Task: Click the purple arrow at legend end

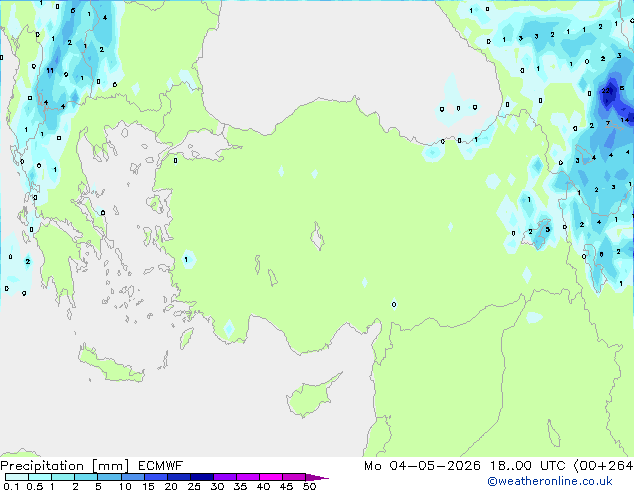Action: pos(317,477)
